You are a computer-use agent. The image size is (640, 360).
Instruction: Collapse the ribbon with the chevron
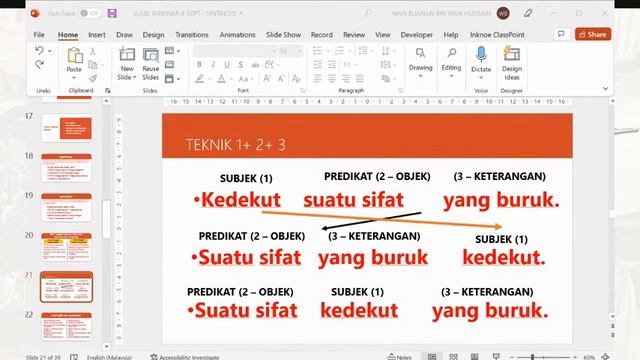(x=605, y=89)
